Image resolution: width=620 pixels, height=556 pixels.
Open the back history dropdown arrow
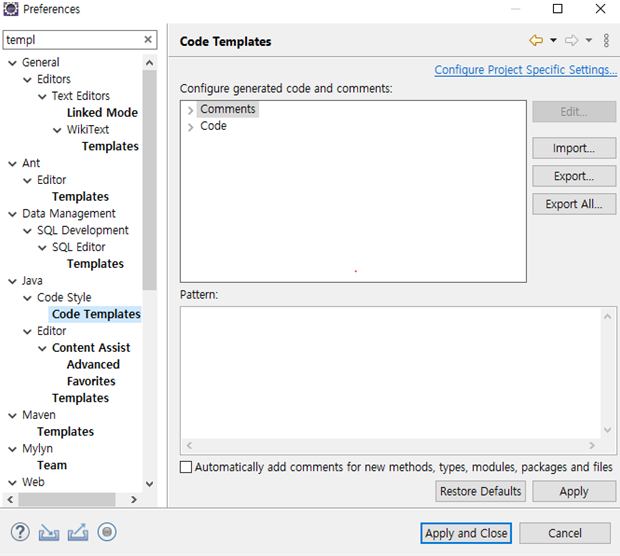554,40
